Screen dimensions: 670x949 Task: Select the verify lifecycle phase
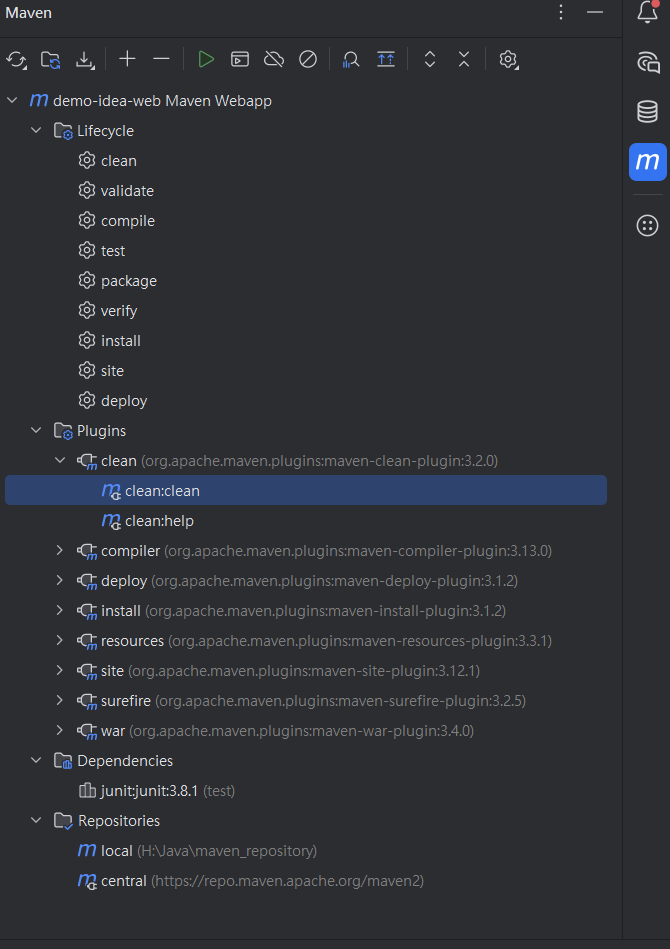108,310
